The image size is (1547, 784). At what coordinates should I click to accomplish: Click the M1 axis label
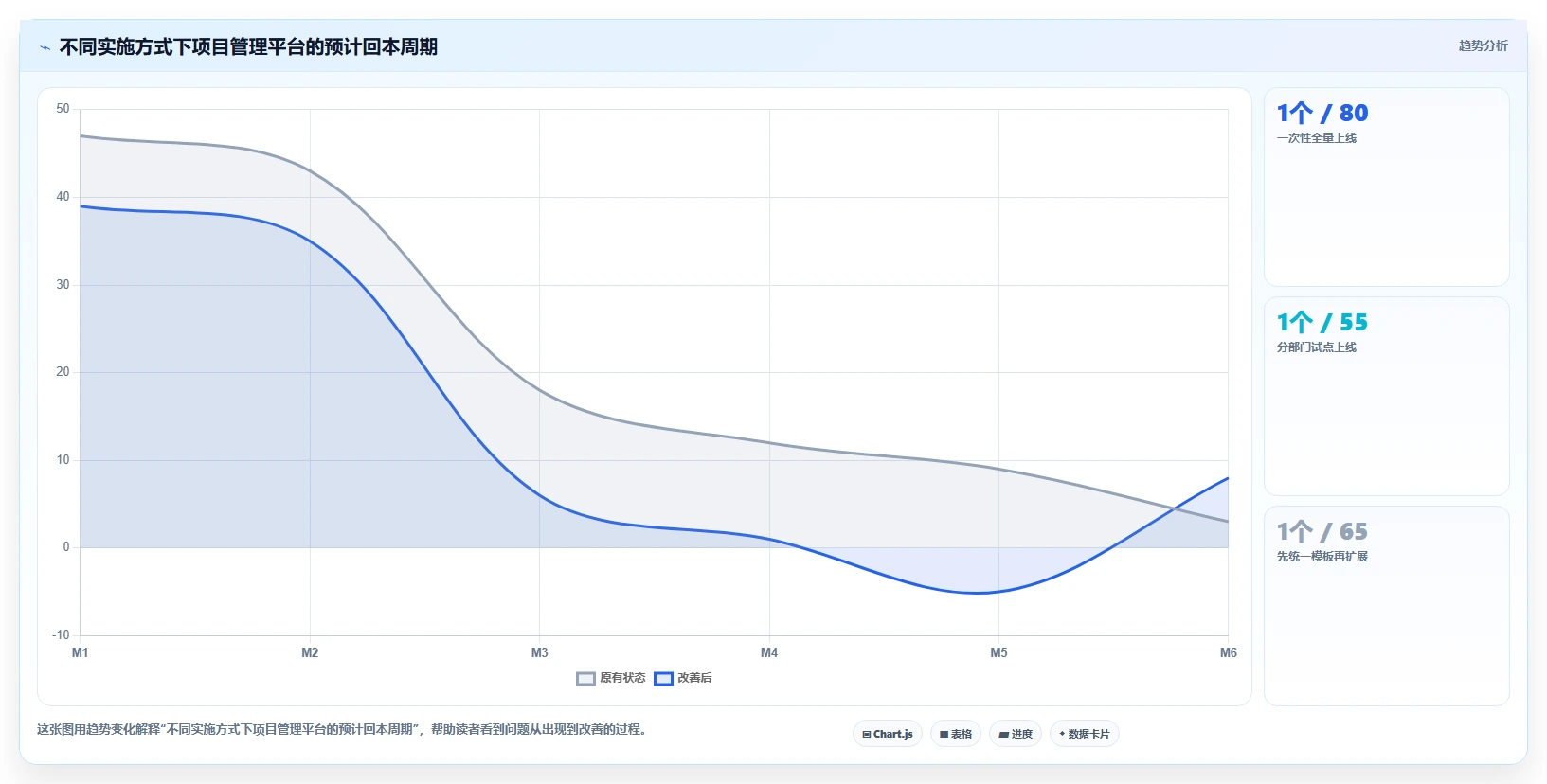(x=81, y=652)
